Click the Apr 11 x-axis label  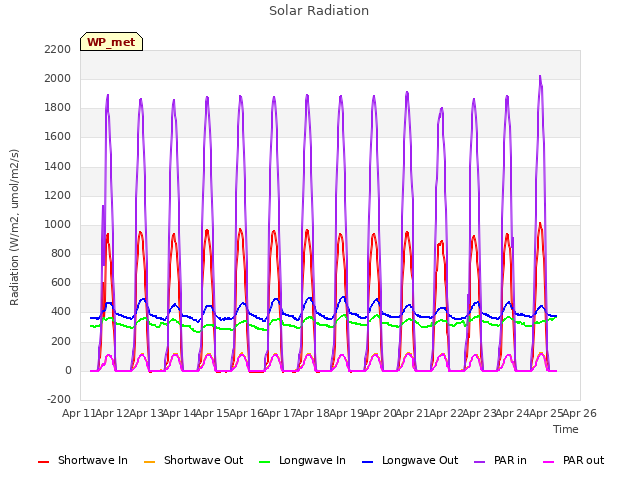[x=78, y=413]
